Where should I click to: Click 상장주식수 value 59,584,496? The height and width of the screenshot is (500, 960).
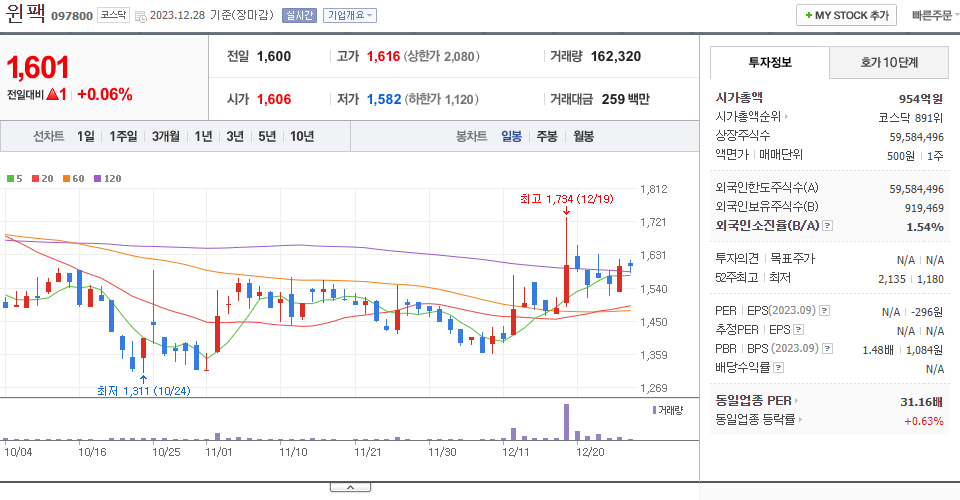point(917,137)
